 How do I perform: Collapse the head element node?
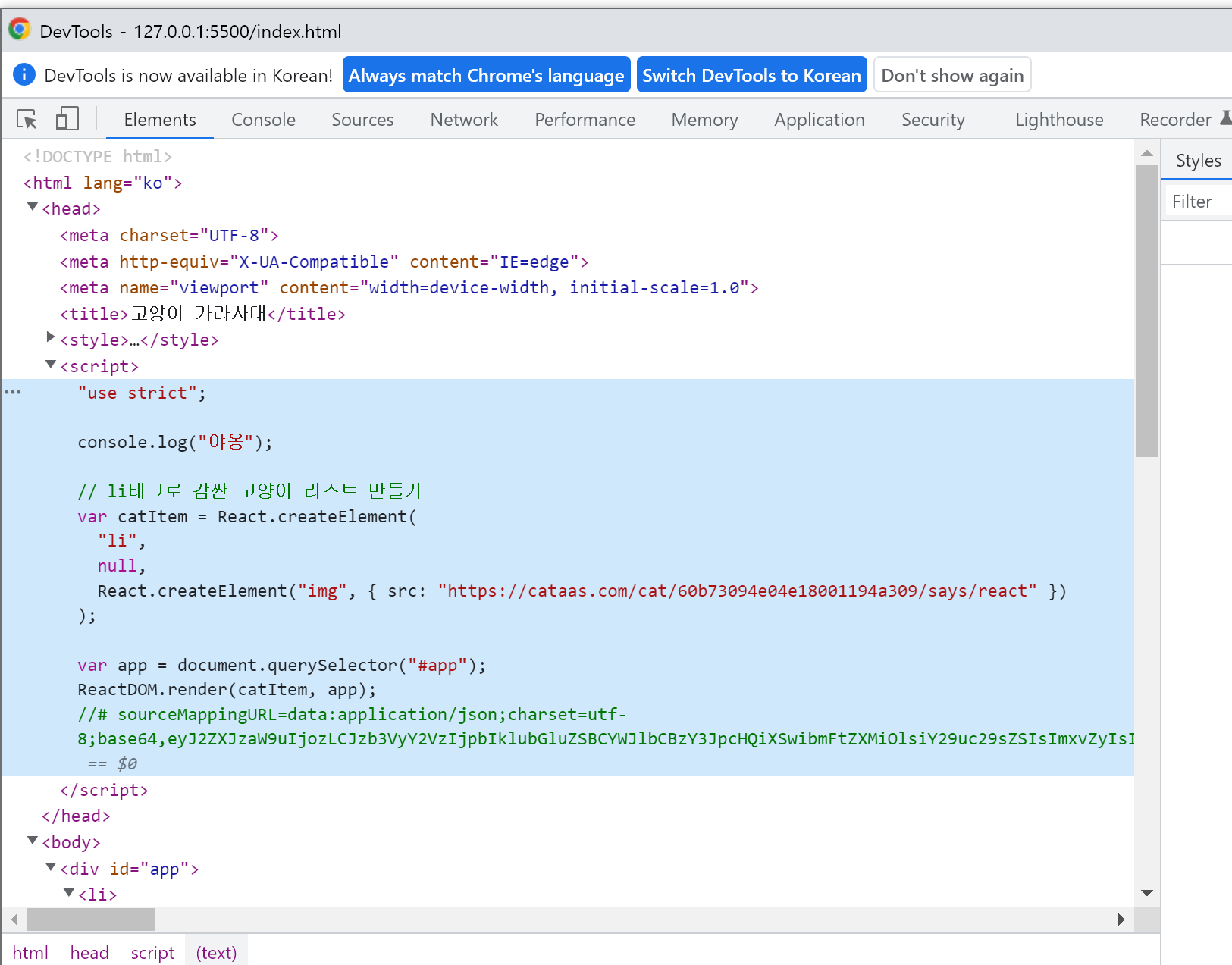coord(33,206)
